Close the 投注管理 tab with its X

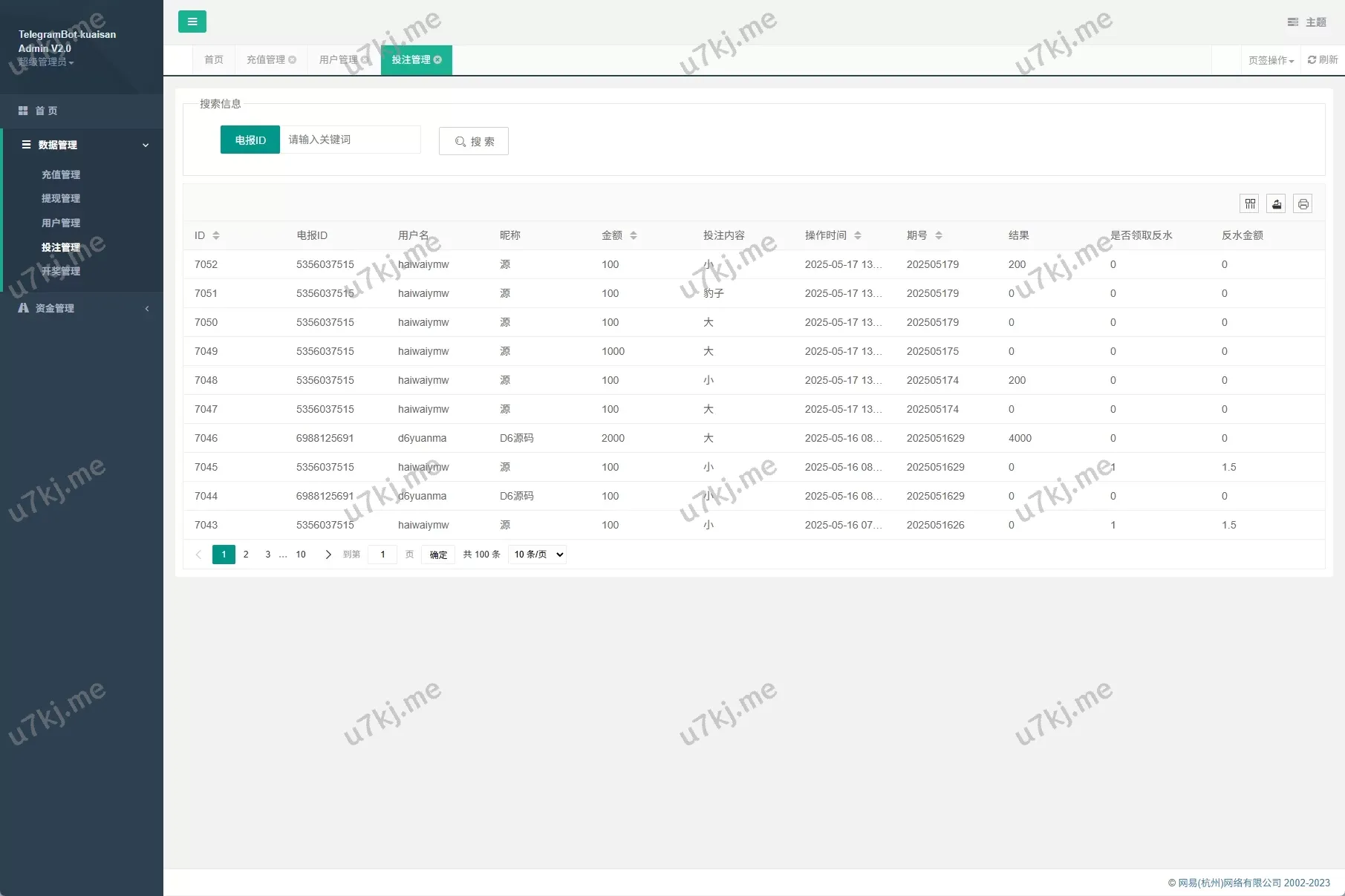pyautogui.click(x=438, y=60)
